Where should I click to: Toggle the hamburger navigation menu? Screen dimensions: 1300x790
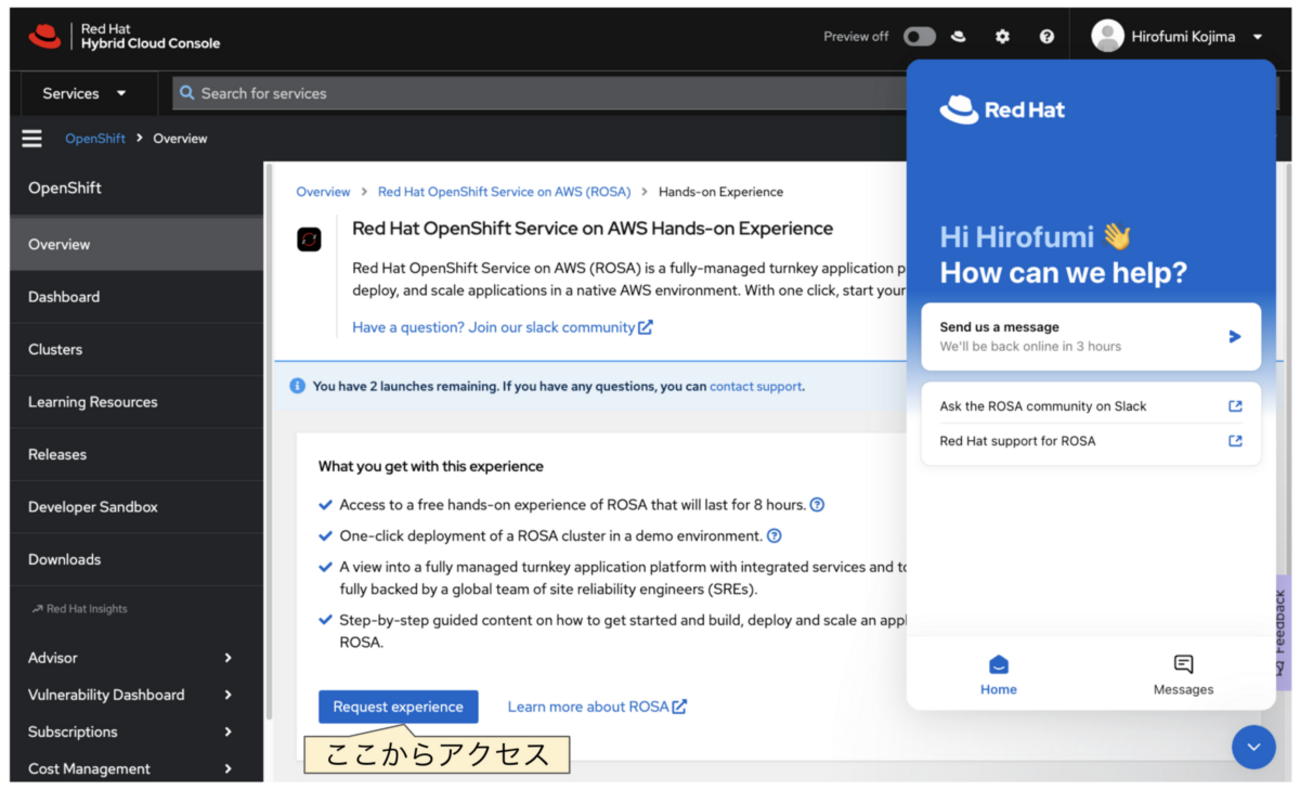coord(32,138)
